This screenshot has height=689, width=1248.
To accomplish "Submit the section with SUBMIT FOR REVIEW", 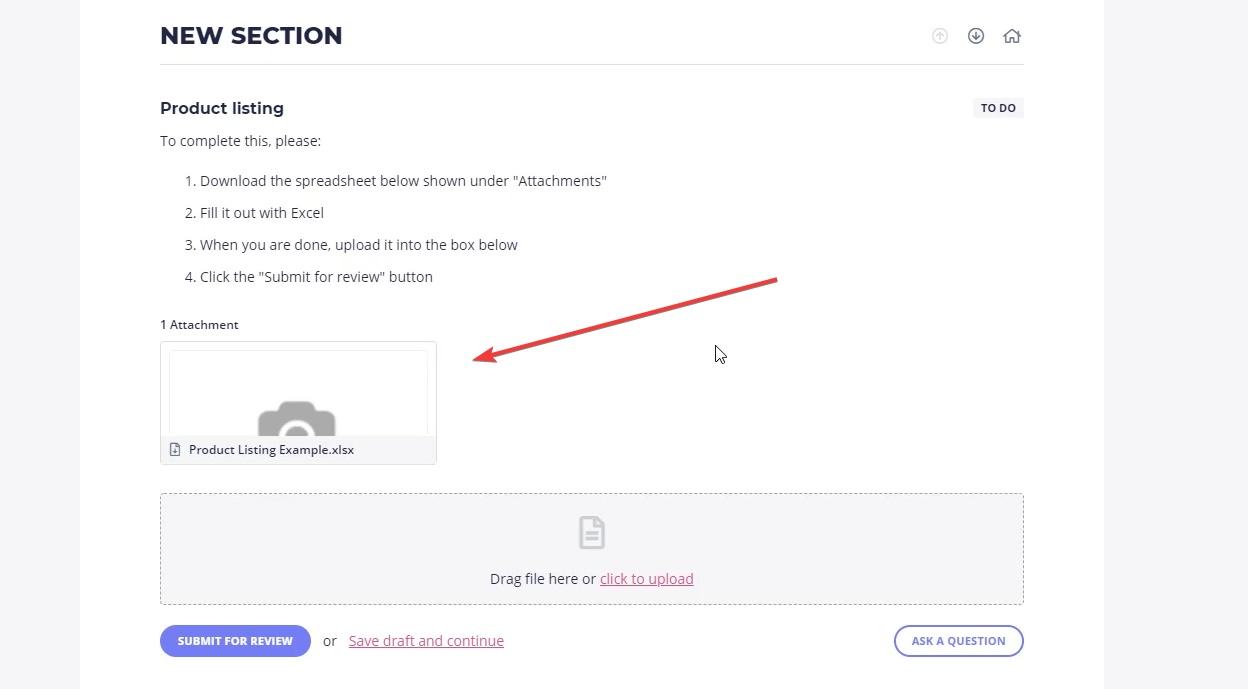I will point(235,641).
